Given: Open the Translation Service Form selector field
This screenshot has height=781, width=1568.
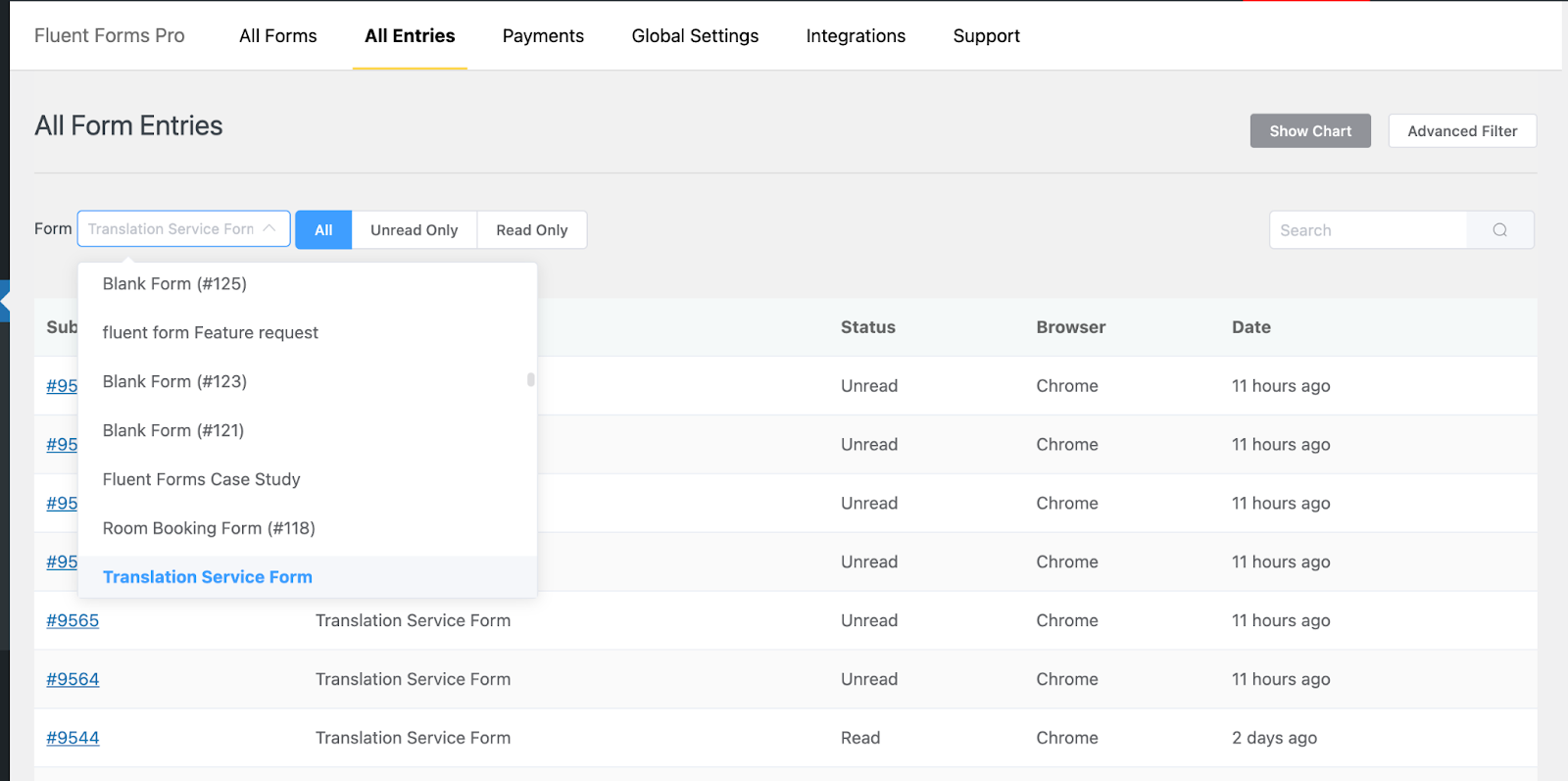Looking at the screenshot, I should tap(183, 229).
